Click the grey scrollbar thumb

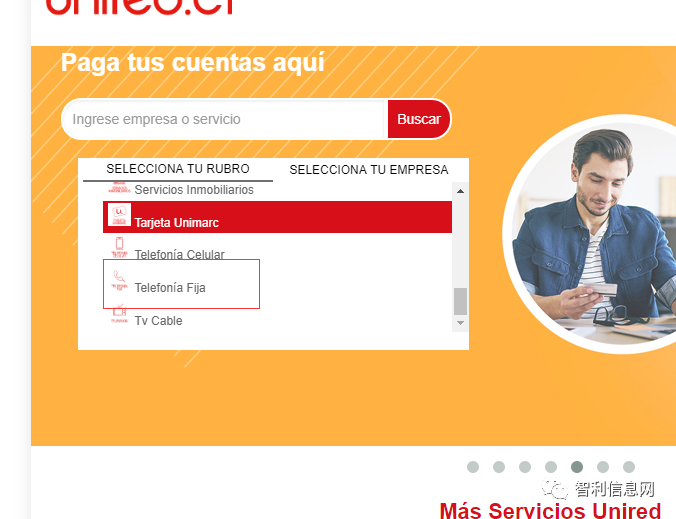460,301
